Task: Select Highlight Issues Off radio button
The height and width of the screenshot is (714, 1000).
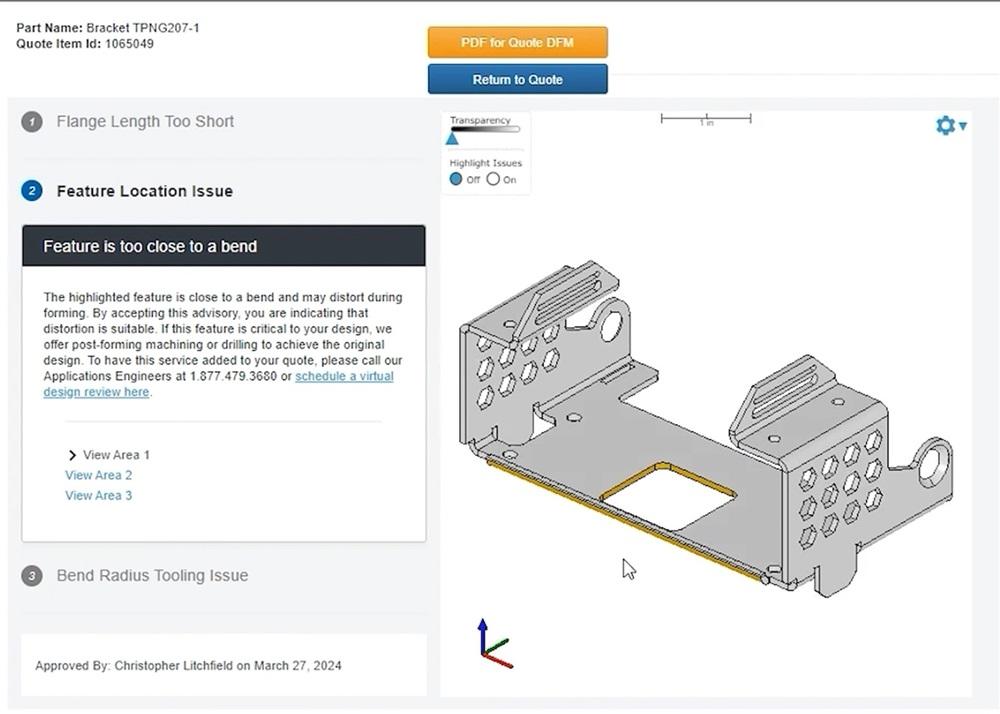Action: coord(455,179)
